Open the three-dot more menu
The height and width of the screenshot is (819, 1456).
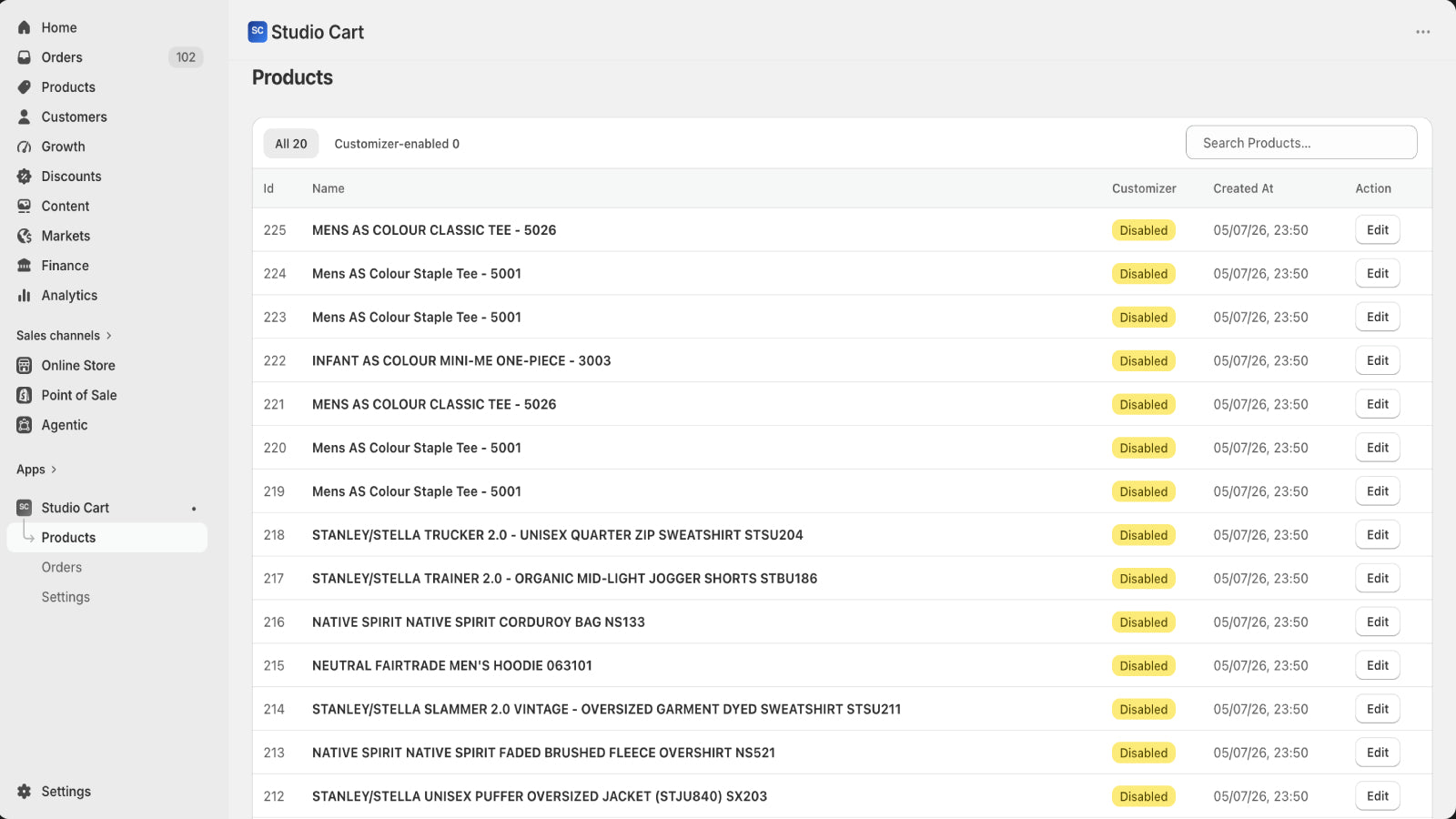(x=1423, y=32)
